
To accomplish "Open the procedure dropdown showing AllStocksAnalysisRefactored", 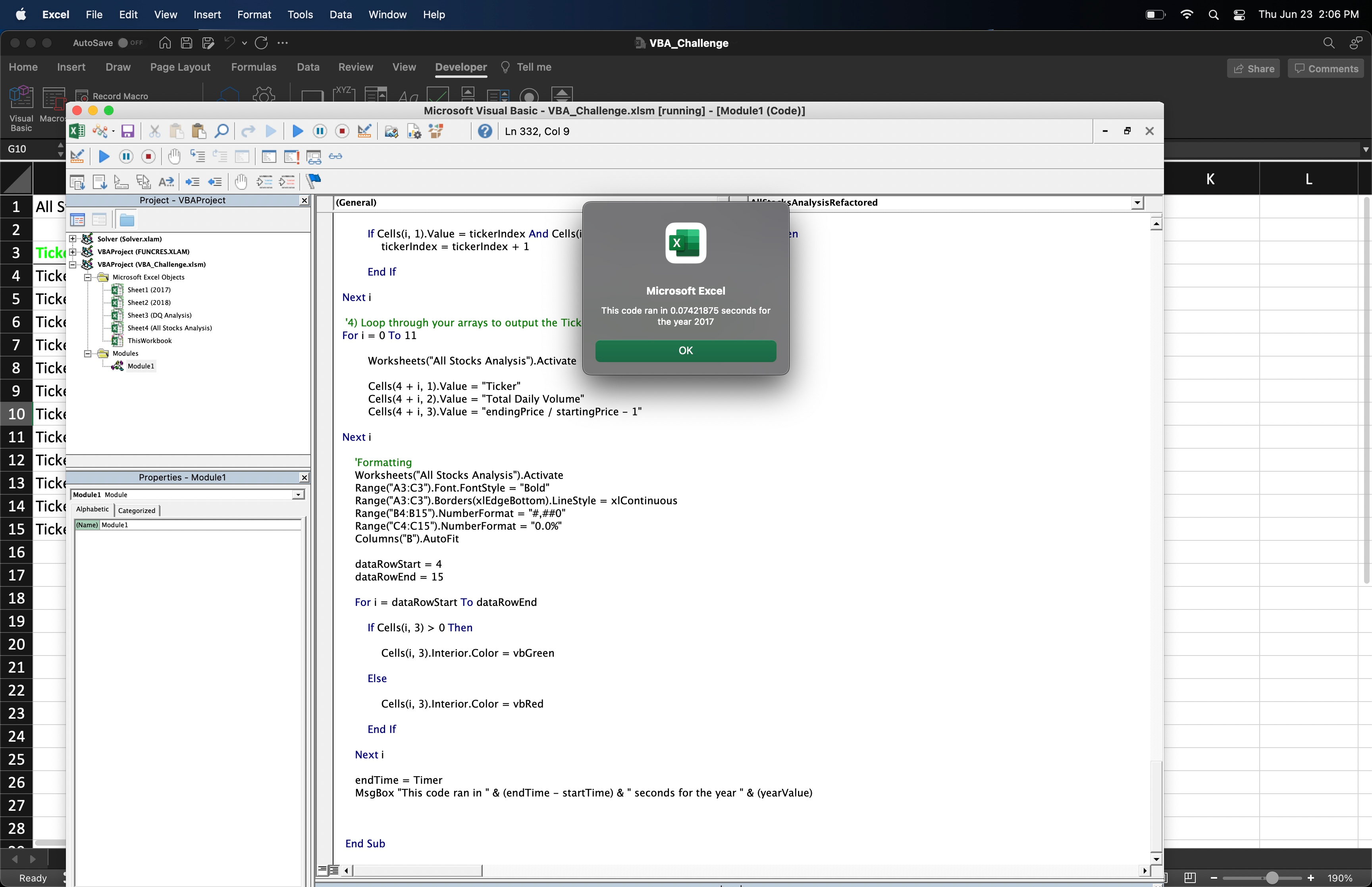I will click(x=1137, y=202).
